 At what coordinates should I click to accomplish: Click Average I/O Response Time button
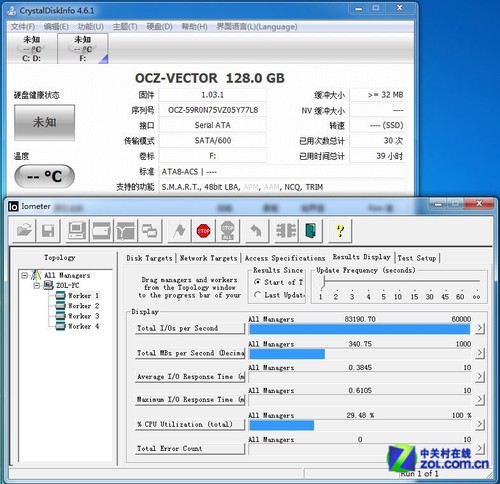(x=190, y=377)
